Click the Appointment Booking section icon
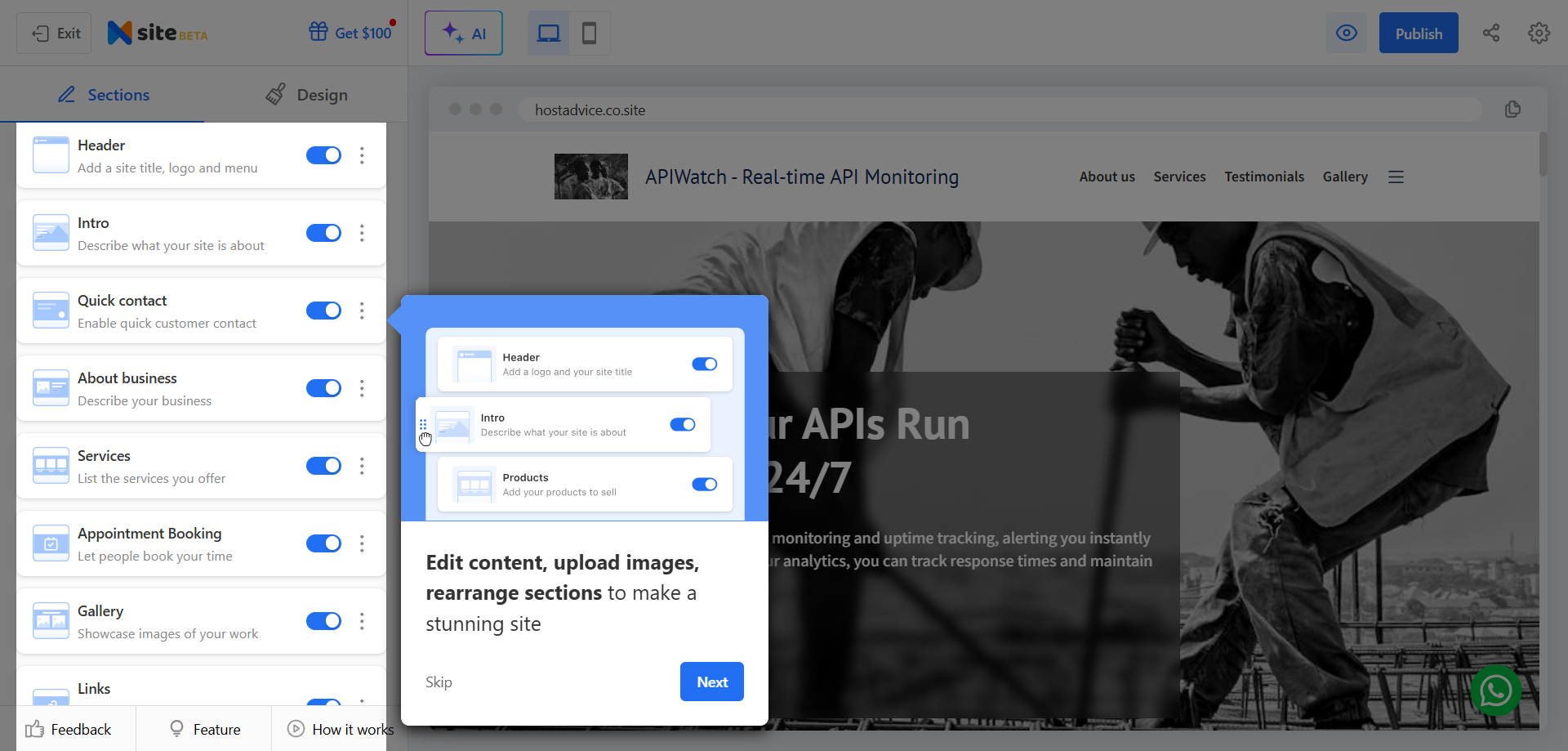Screen dimensions: 1568x751 click(51, 543)
